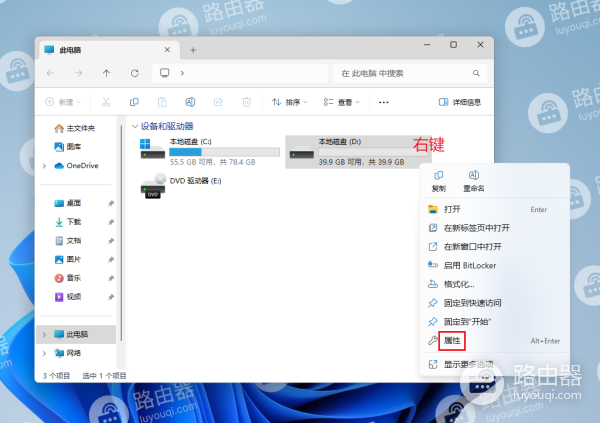Click the pin icon beside 下载
600x423 pixels.
pyautogui.click(x=111, y=222)
